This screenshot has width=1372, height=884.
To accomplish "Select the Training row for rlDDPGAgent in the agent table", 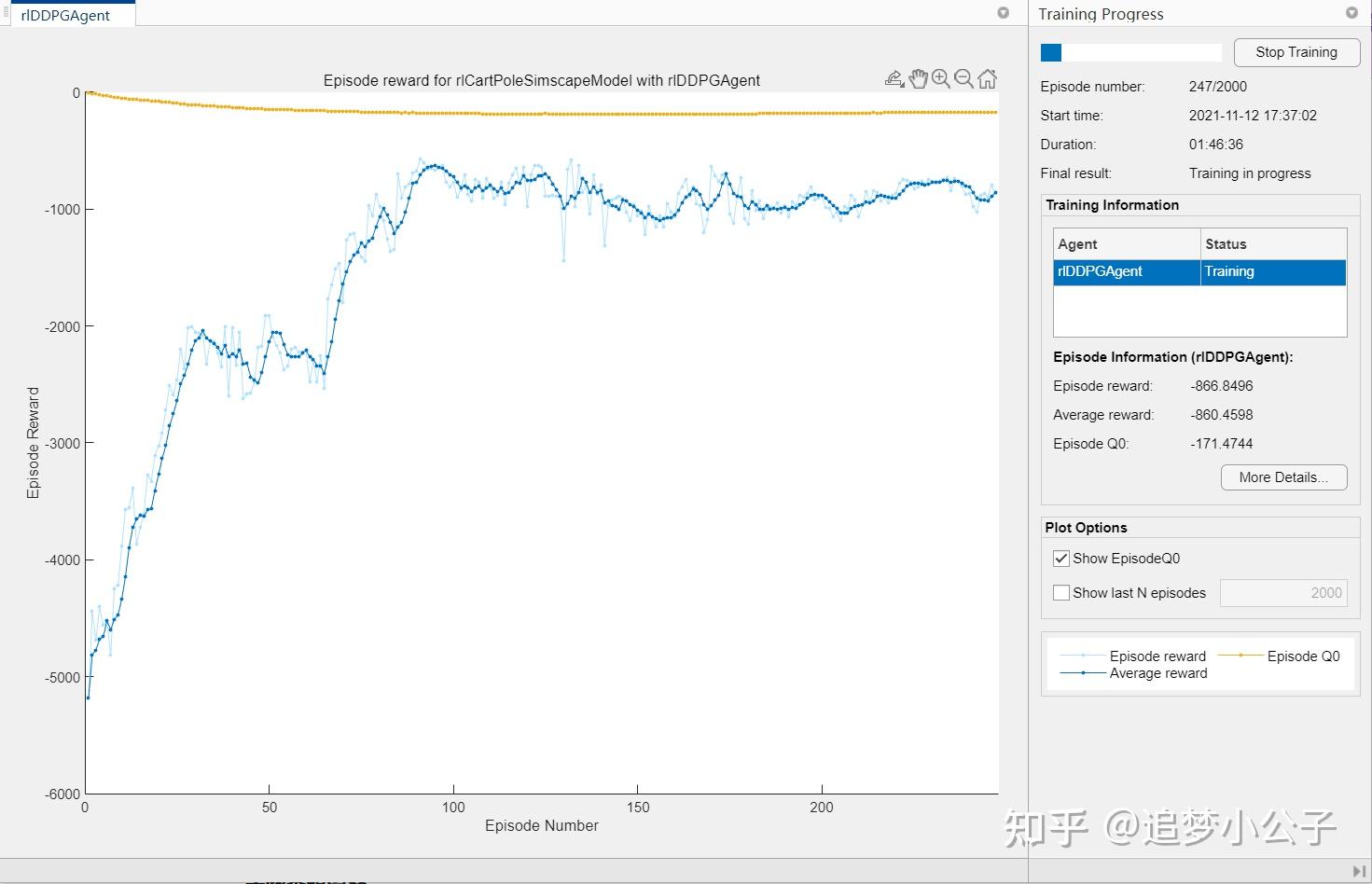I will point(1199,271).
